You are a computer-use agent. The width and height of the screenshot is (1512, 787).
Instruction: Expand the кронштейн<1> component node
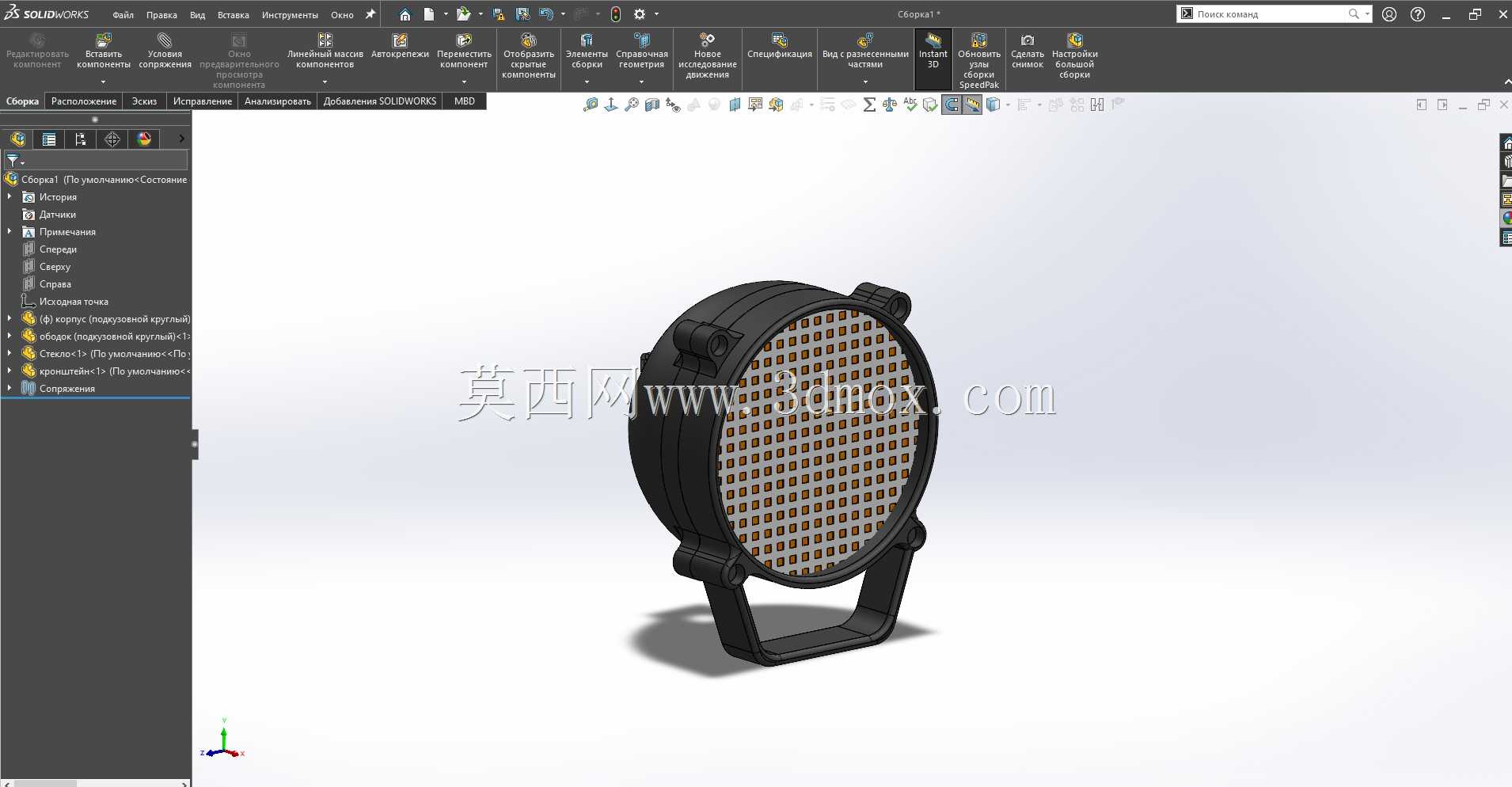tap(9, 371)
